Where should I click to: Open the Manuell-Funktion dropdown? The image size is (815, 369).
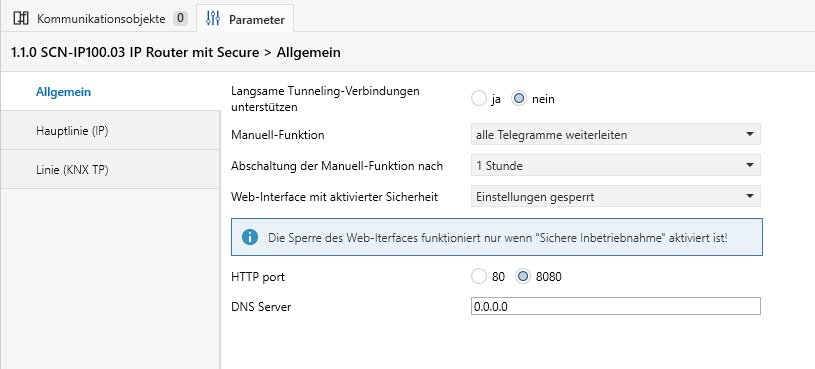pos(616,135)
